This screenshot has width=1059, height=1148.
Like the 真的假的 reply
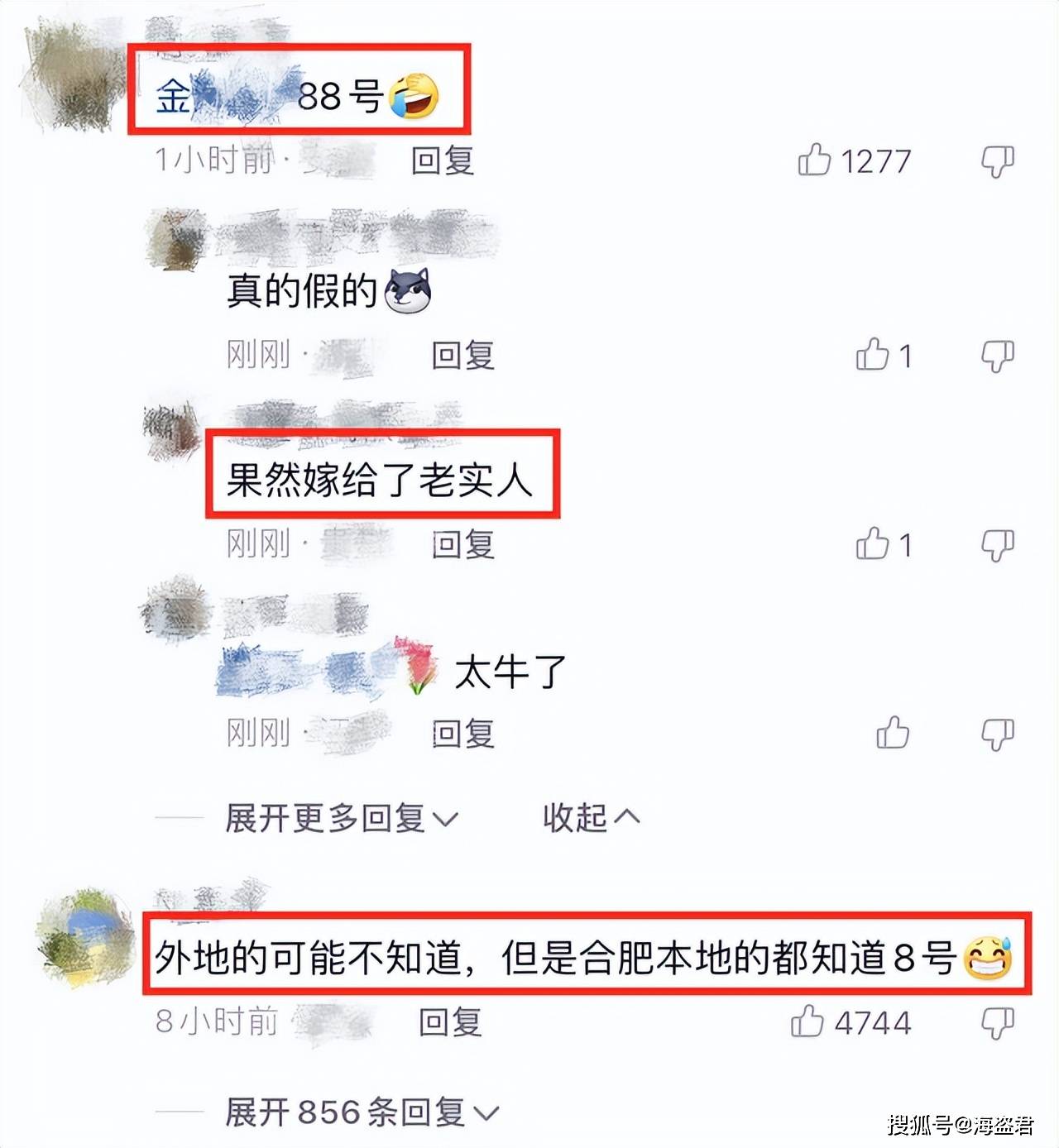[872, 354]
